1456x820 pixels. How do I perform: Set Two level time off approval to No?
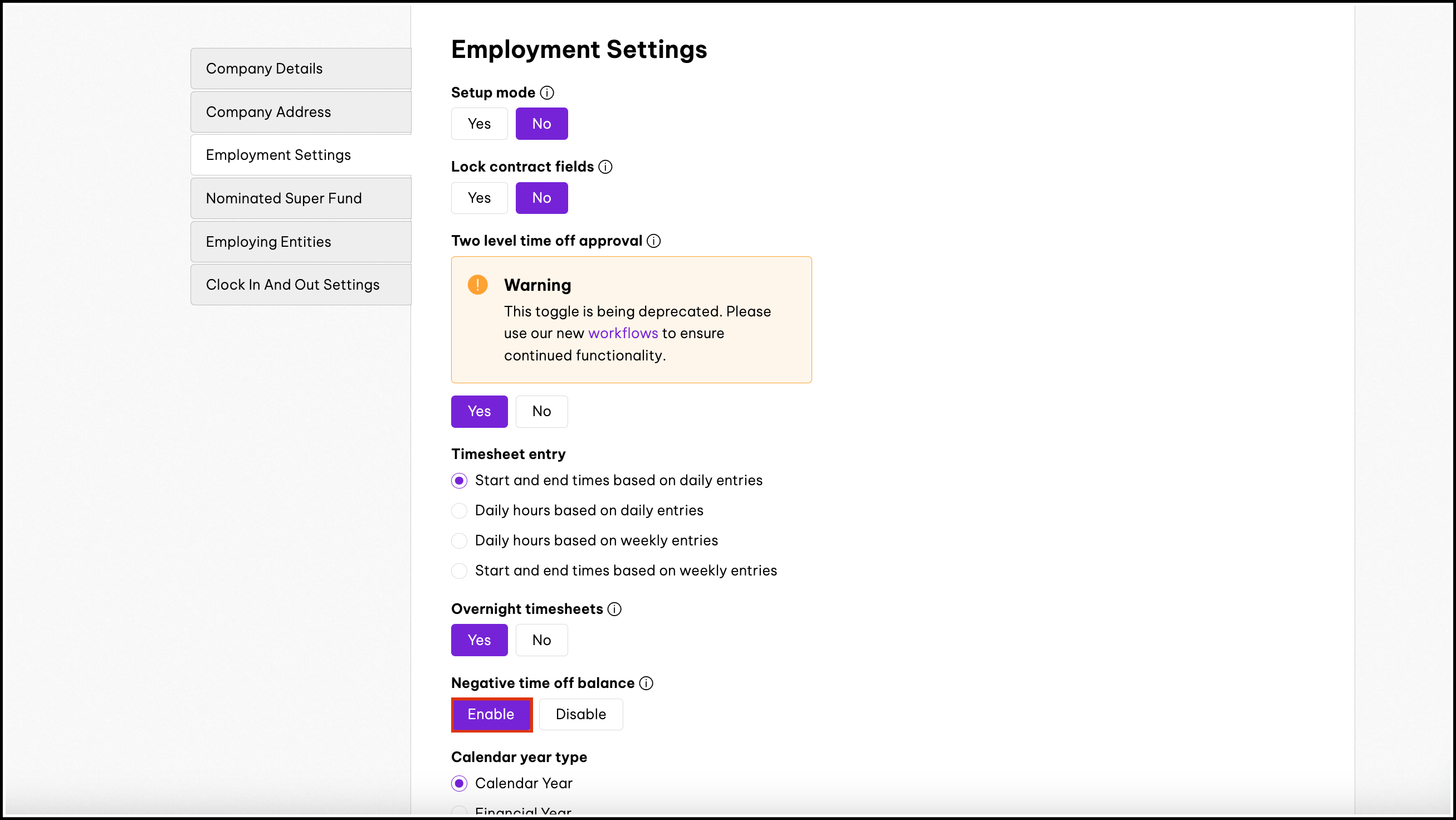pos(541,412)
